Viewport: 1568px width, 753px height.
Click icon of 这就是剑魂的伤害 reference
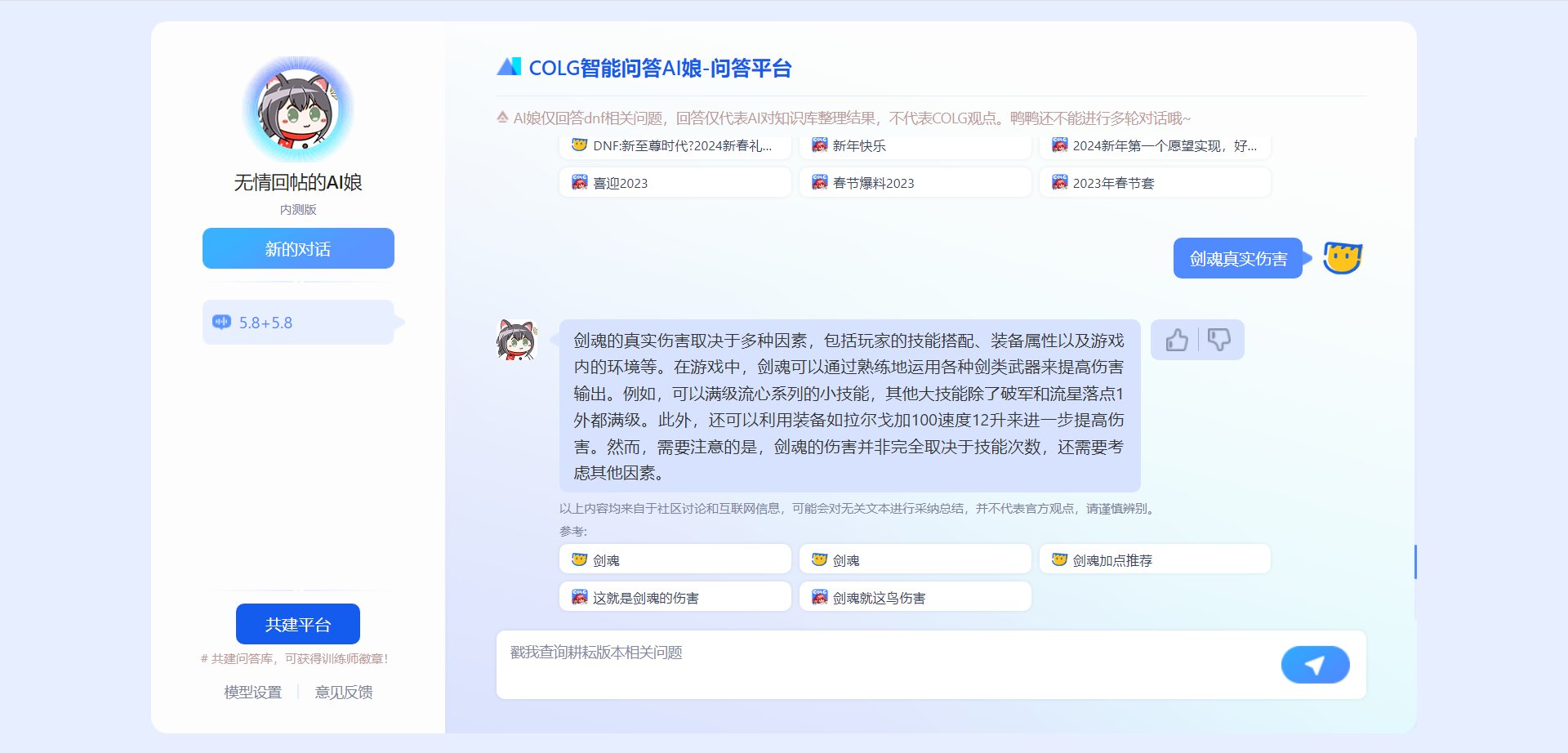(580, 596)
